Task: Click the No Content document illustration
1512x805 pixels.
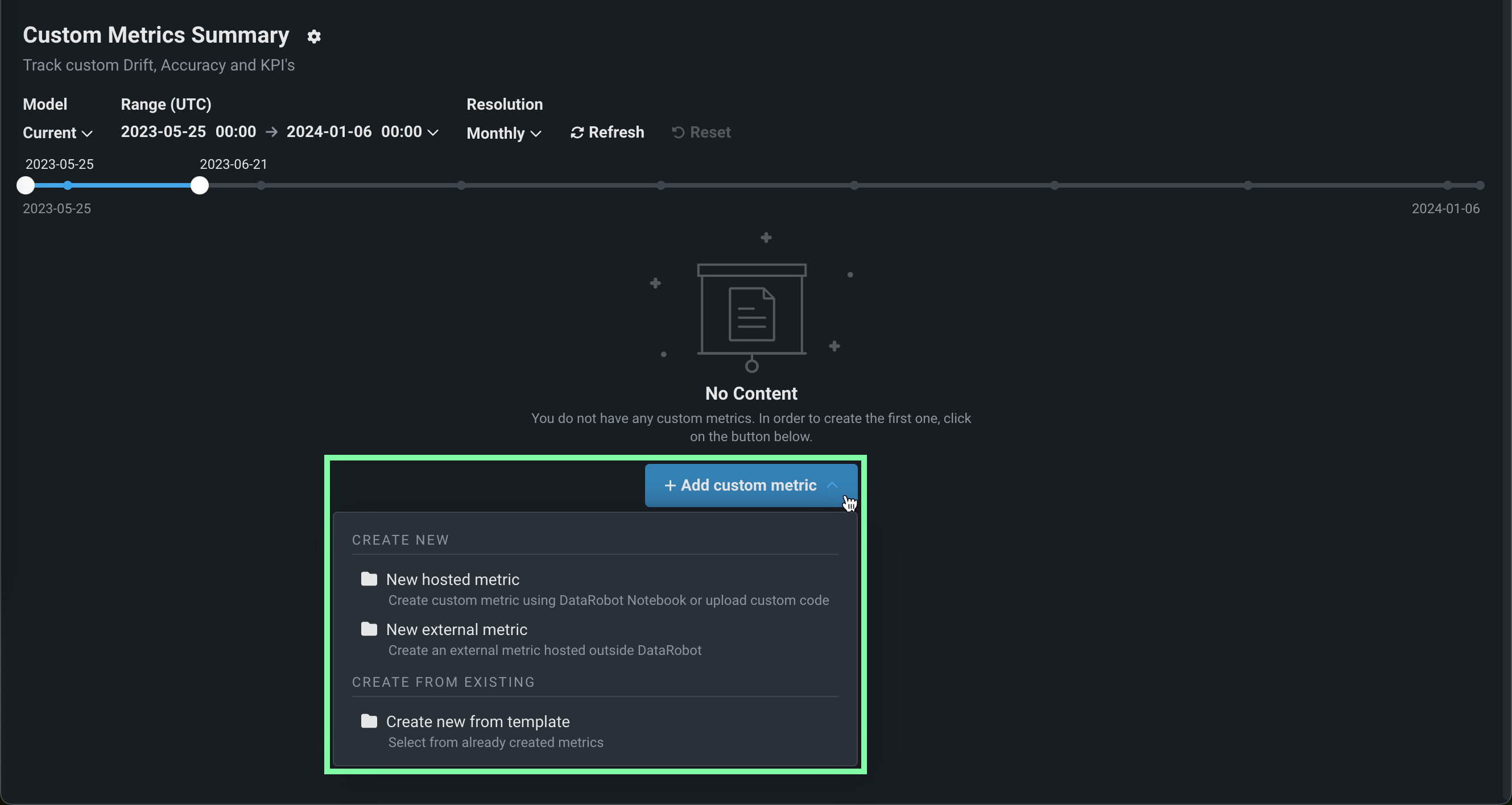Action: 751,314
